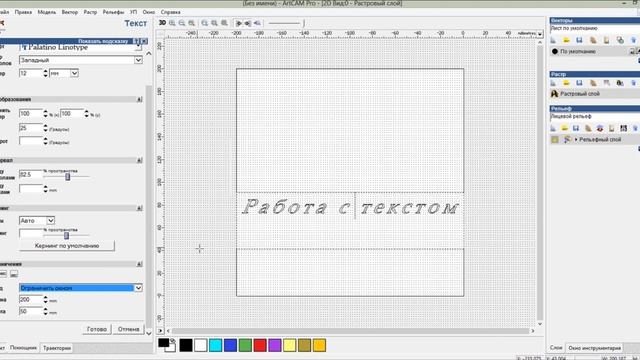
Task: Click left small alignment icon above Ограничить окном
Action: (3, 274)
